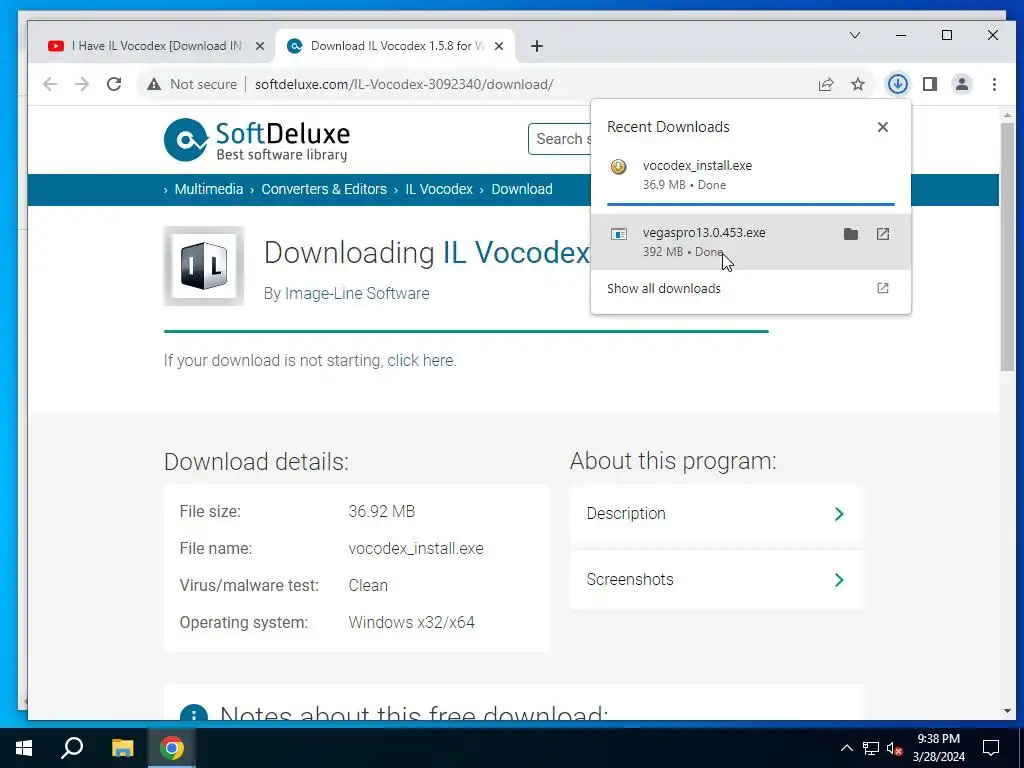Click the Download breadcrumb
This screenshot has height=768, width=1024.
click(521, 189)
